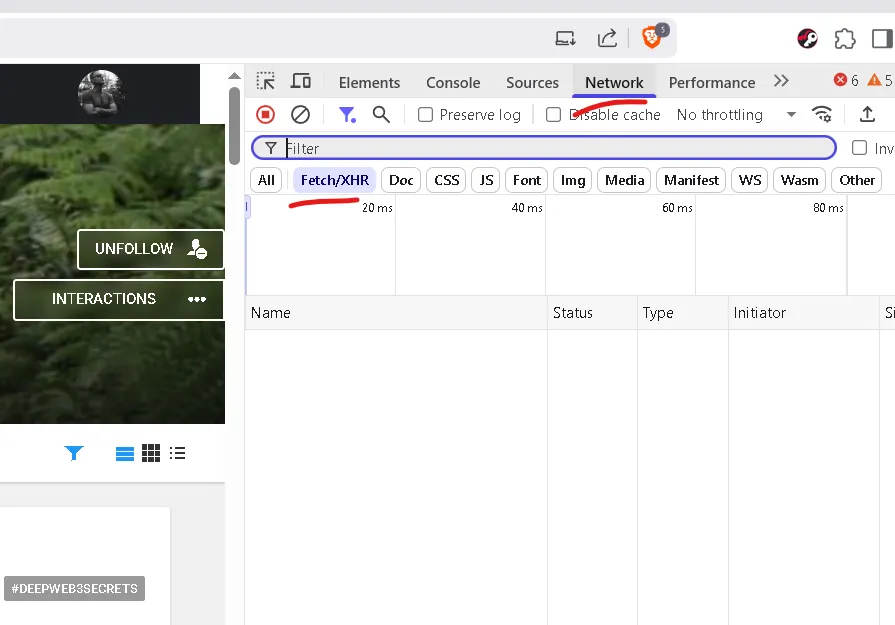Viewport: 895px width, 625px height.
Task: Enable Disable cache checkbox
Action: (x=553, y=115)
